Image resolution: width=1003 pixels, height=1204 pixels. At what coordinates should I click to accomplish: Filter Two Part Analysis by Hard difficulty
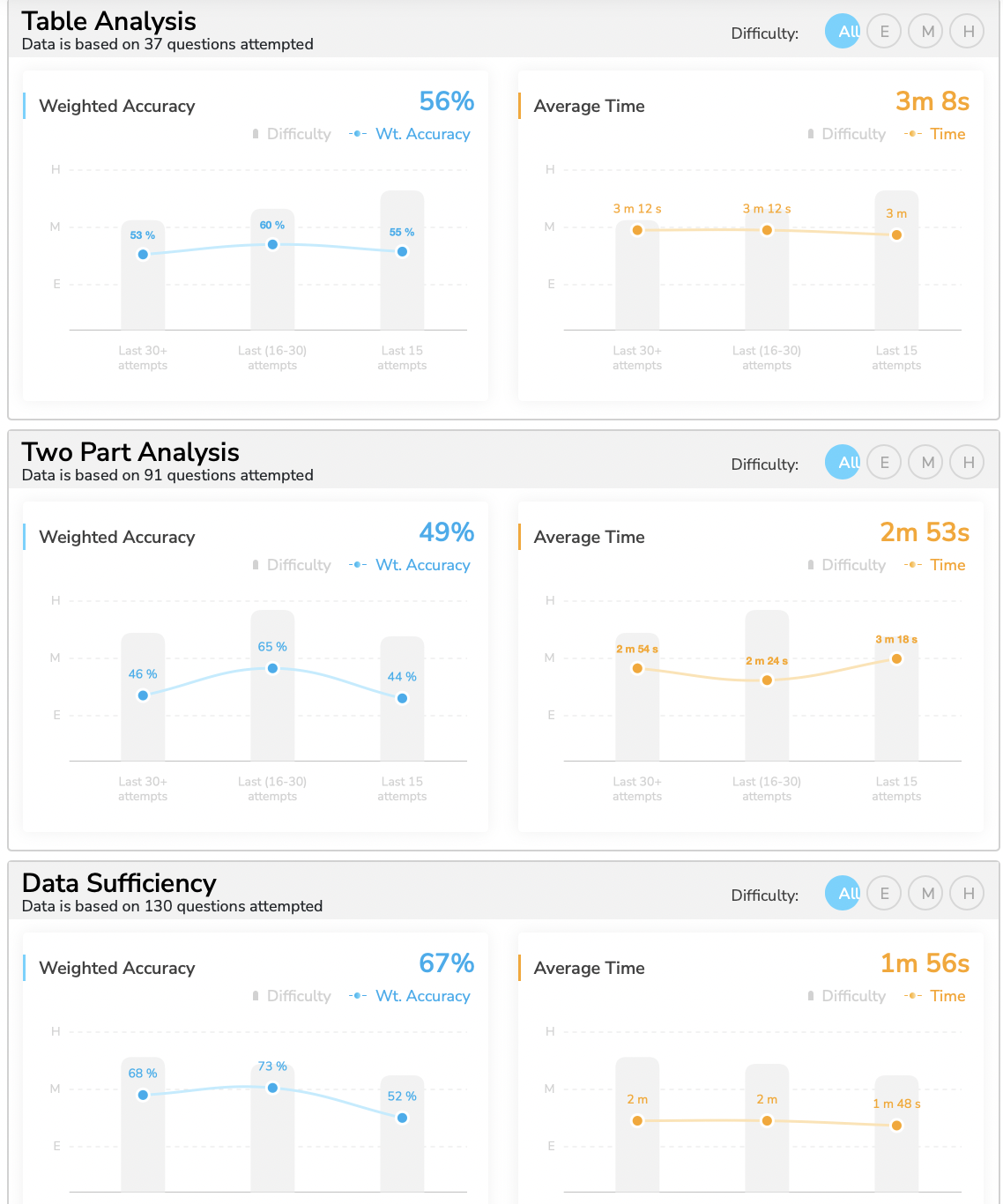coord(968,463)
